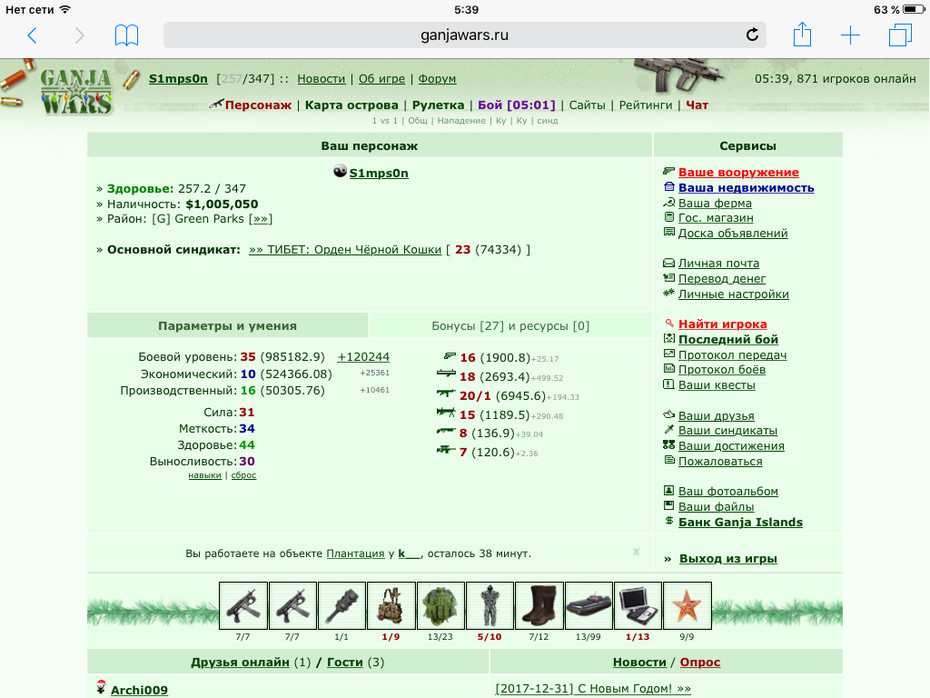930x698 pixels.
Task: Open Доска объявлений
Action: click(733, 233)
